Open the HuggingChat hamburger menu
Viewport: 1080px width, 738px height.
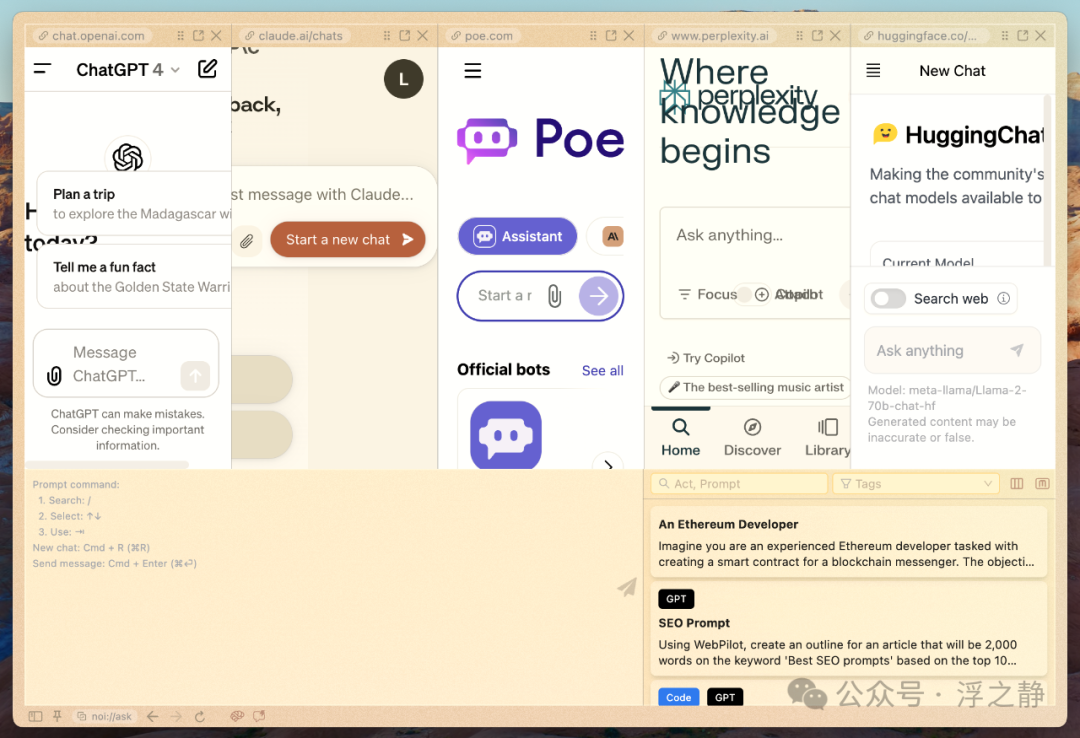pyautogui.click(x=873, y=70)
